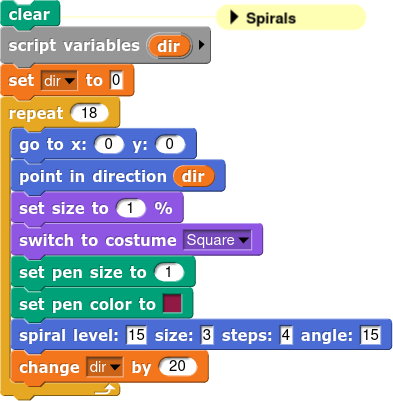Click the go to y value field

[170, 144]
